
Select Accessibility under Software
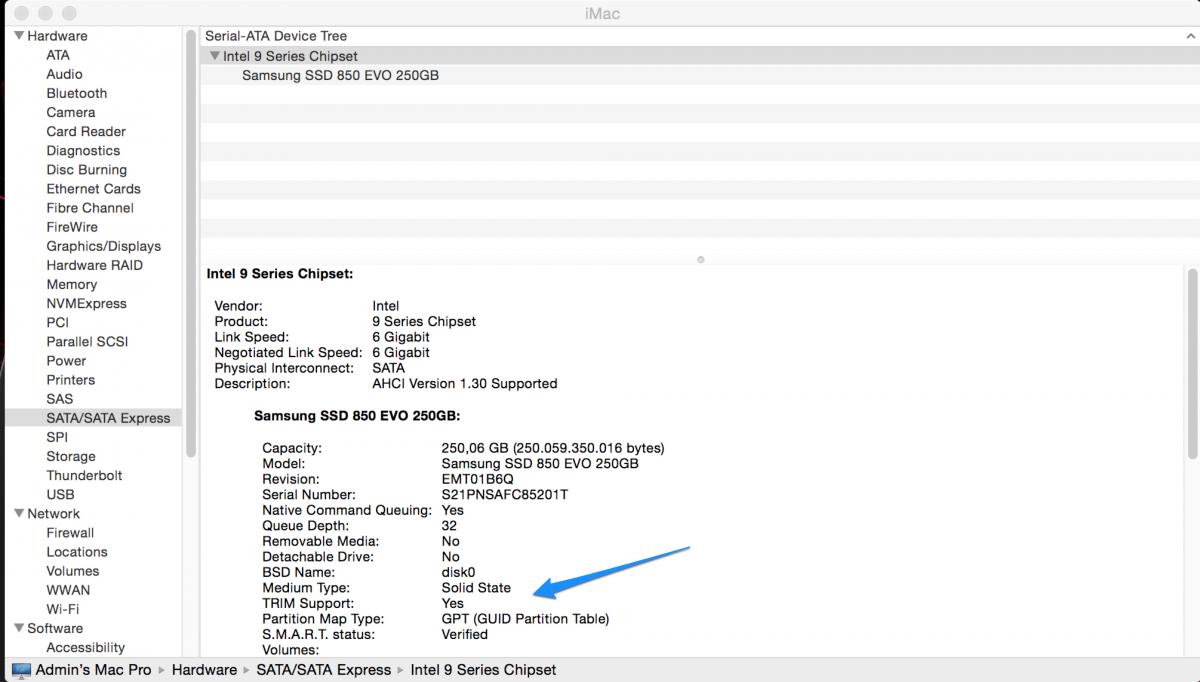coord(86,648)
